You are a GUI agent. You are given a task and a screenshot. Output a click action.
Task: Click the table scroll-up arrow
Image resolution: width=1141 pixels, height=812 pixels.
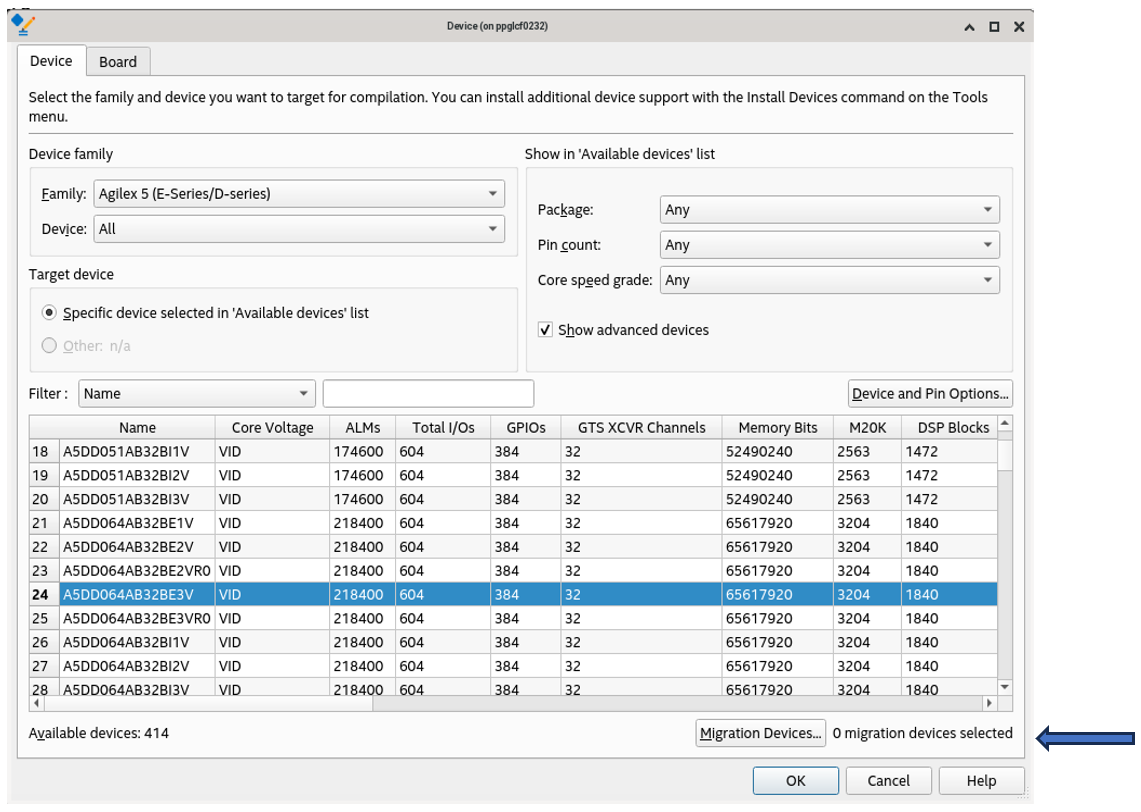click(1005, 423)
